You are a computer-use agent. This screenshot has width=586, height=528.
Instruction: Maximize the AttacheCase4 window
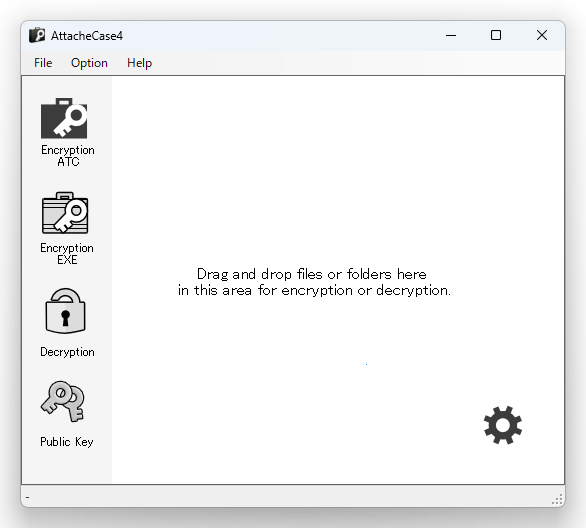coord(496,35)
